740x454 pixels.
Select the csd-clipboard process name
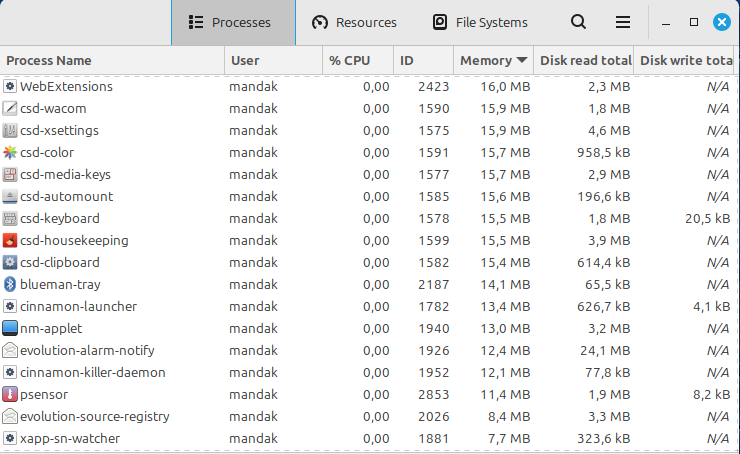coord(60,262)
